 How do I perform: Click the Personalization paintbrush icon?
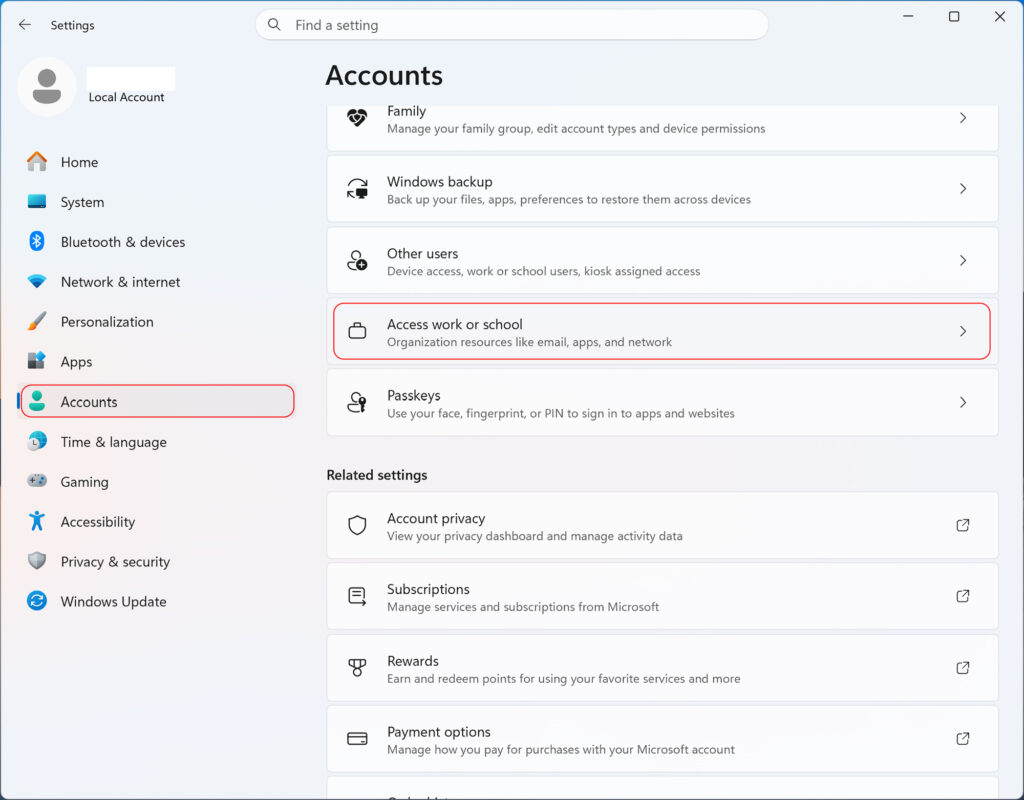[x=37, y=321]
